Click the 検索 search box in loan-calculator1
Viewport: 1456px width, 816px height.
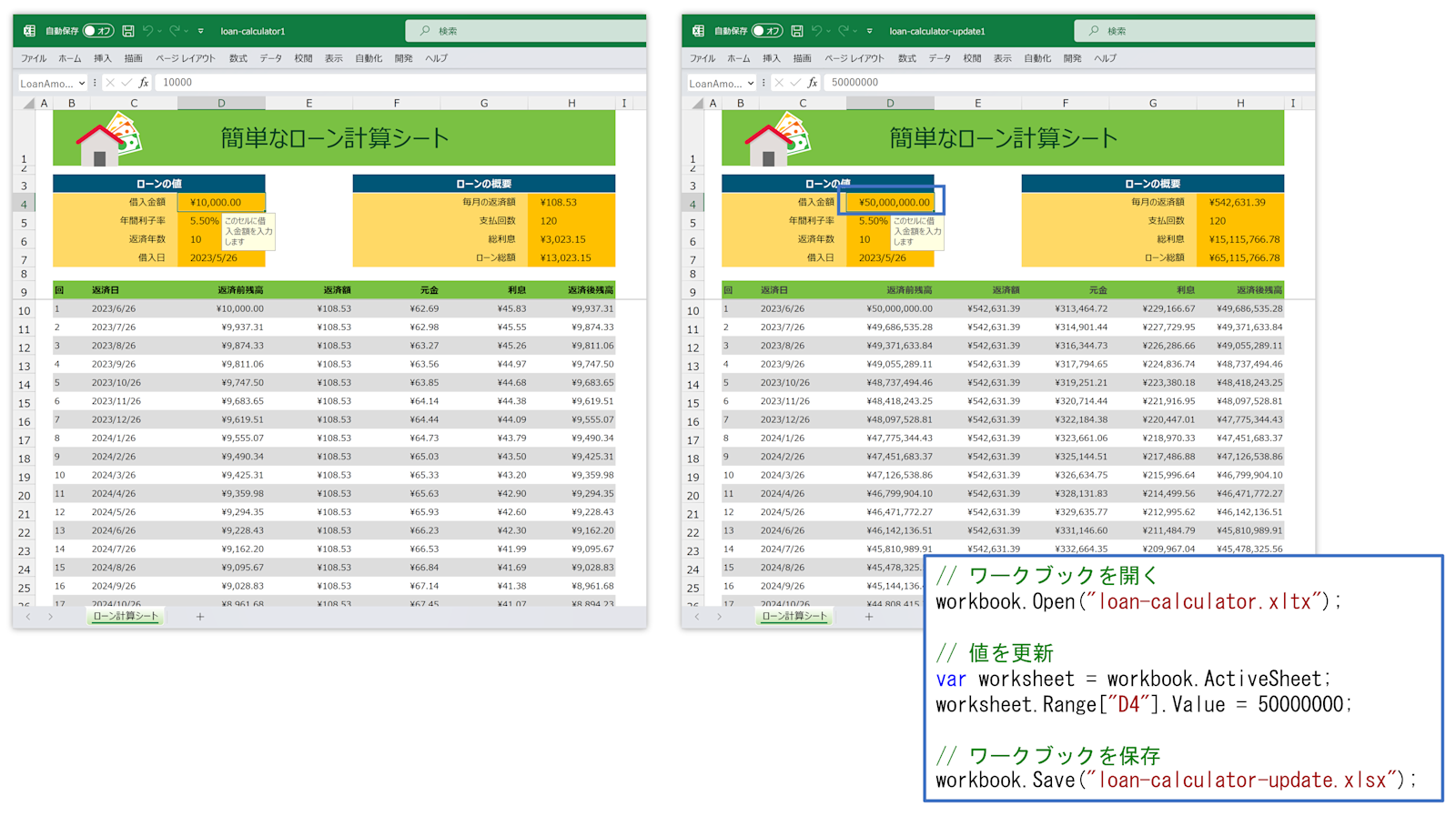(x=526, y=31)
